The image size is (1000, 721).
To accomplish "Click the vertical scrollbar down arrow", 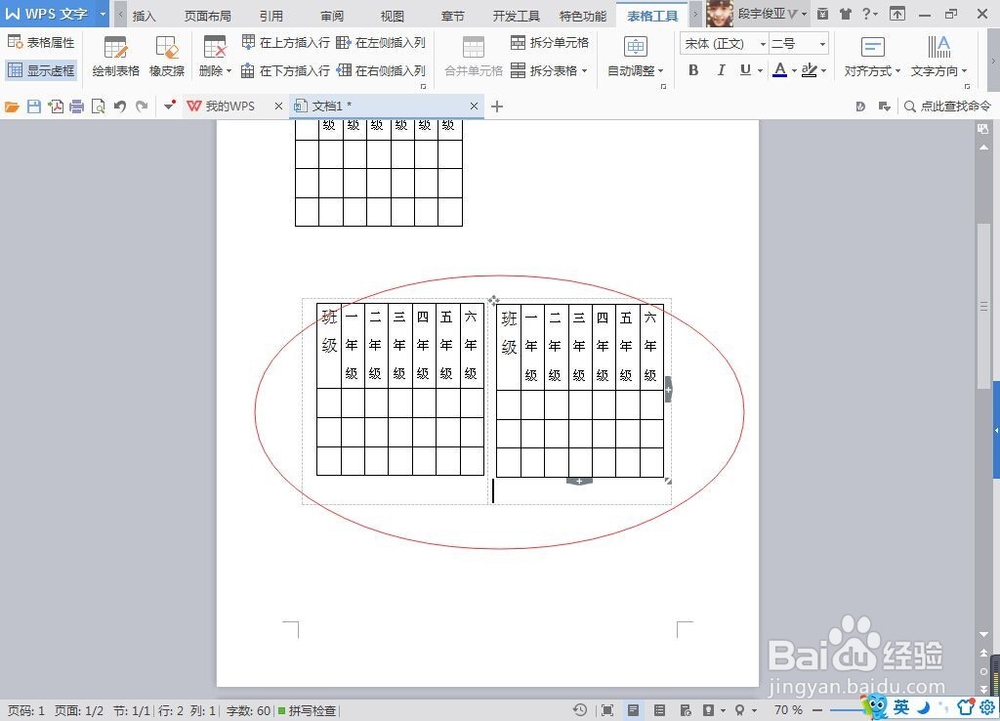I will pyautogui.click(x=983, y=634).
